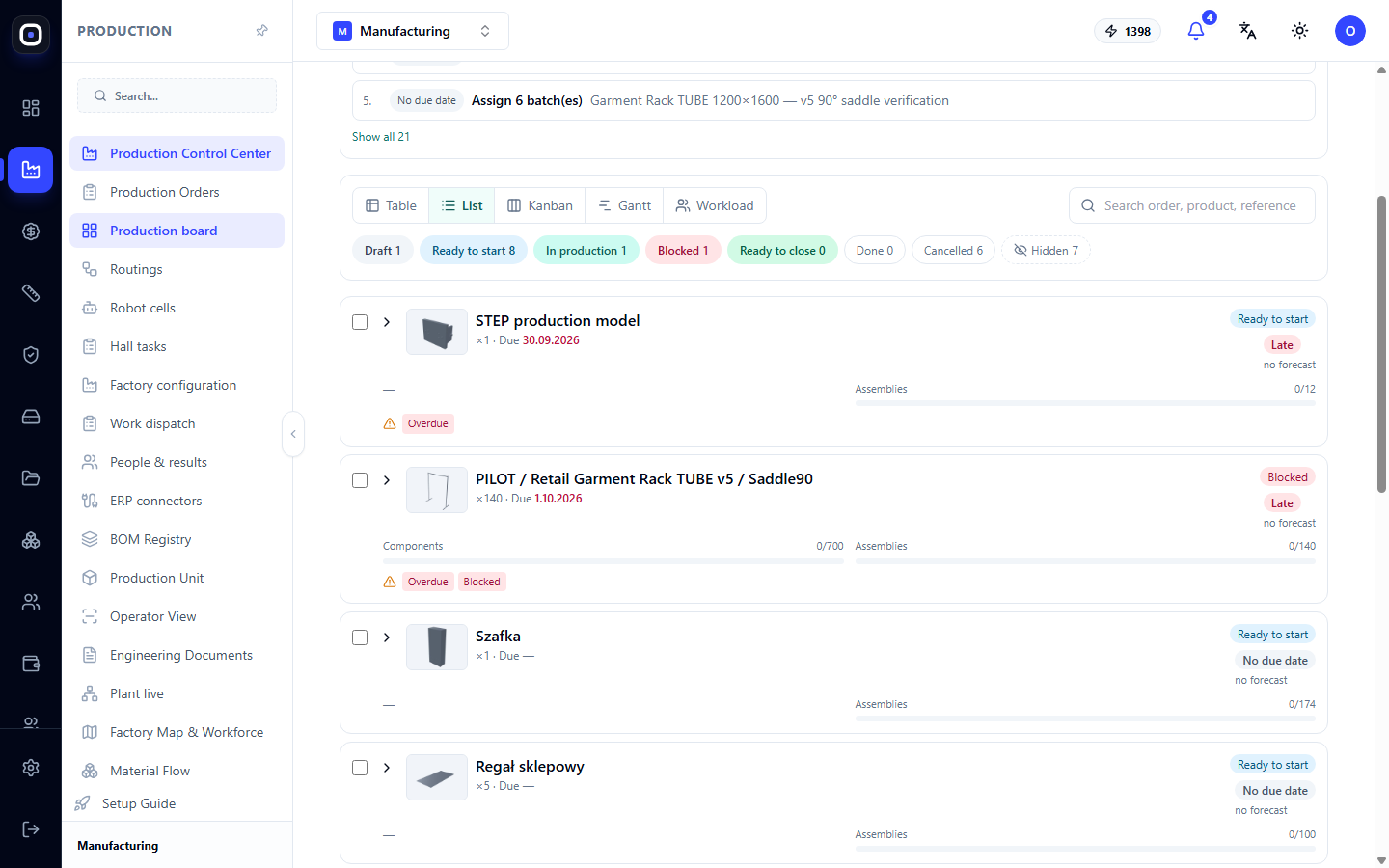Focus Search order, product, reference field

click(x=1192, y=205)
